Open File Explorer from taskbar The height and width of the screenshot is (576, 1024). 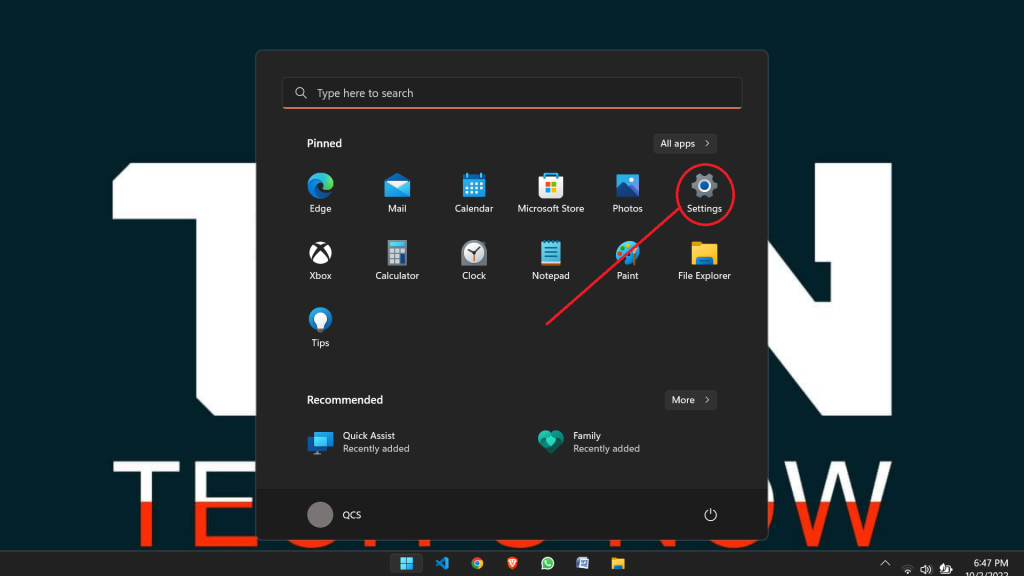coord(618,563)
